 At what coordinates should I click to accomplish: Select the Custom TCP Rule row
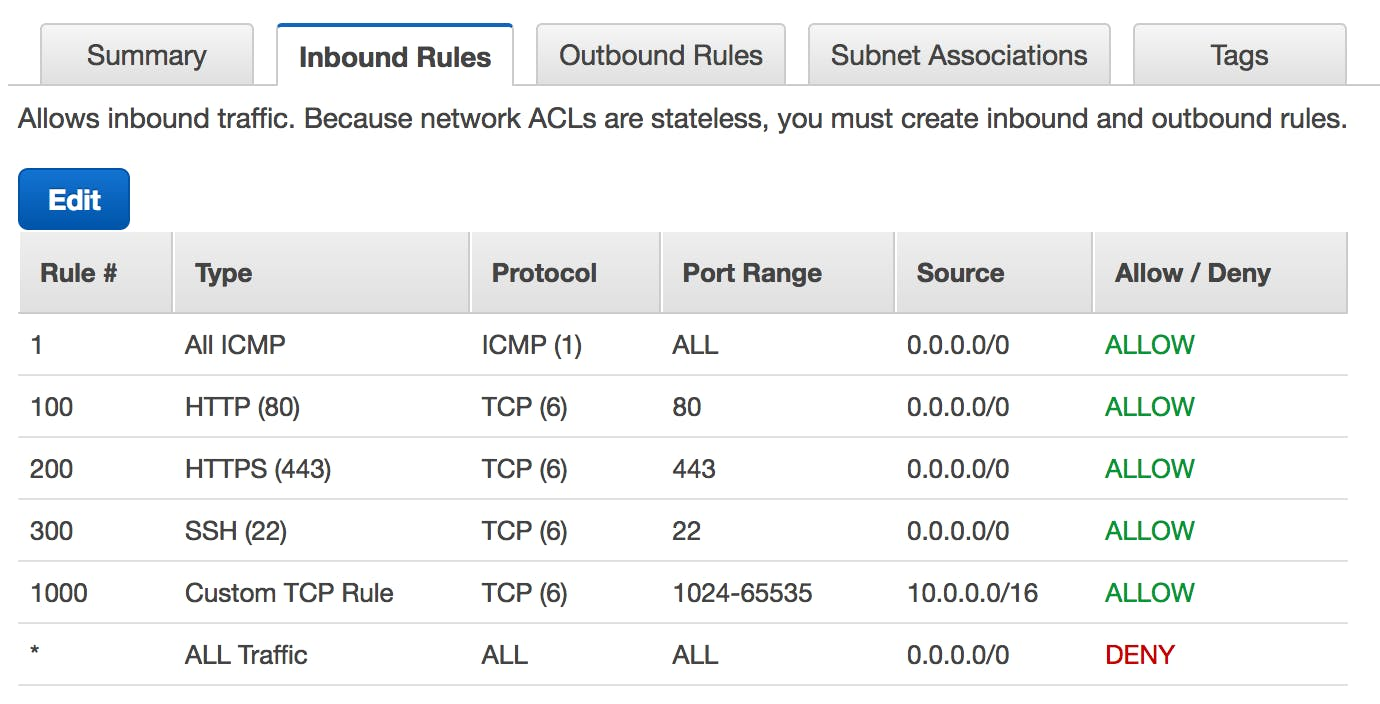click(x=289, y=593)
